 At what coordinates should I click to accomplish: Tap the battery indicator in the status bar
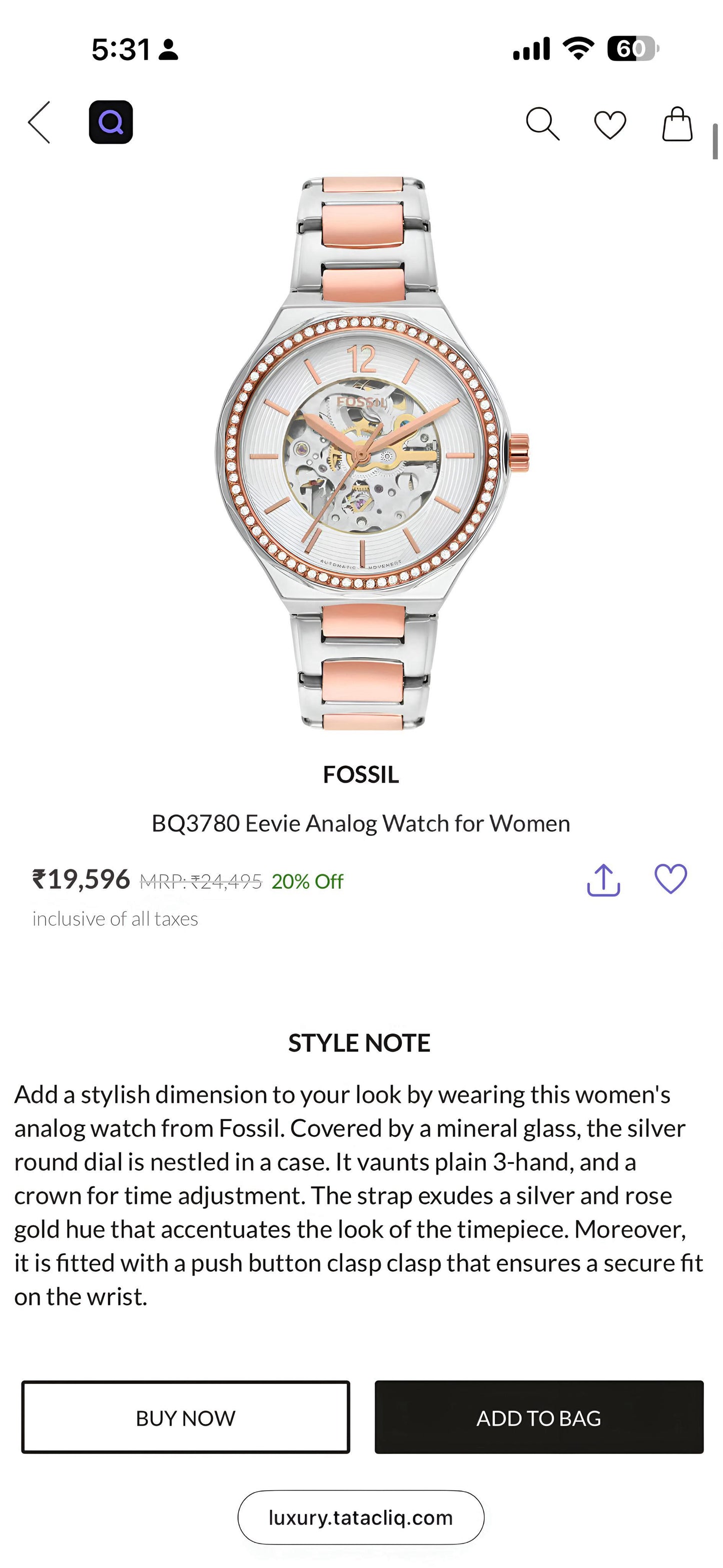pyautogui.click(x=632, y=49)
